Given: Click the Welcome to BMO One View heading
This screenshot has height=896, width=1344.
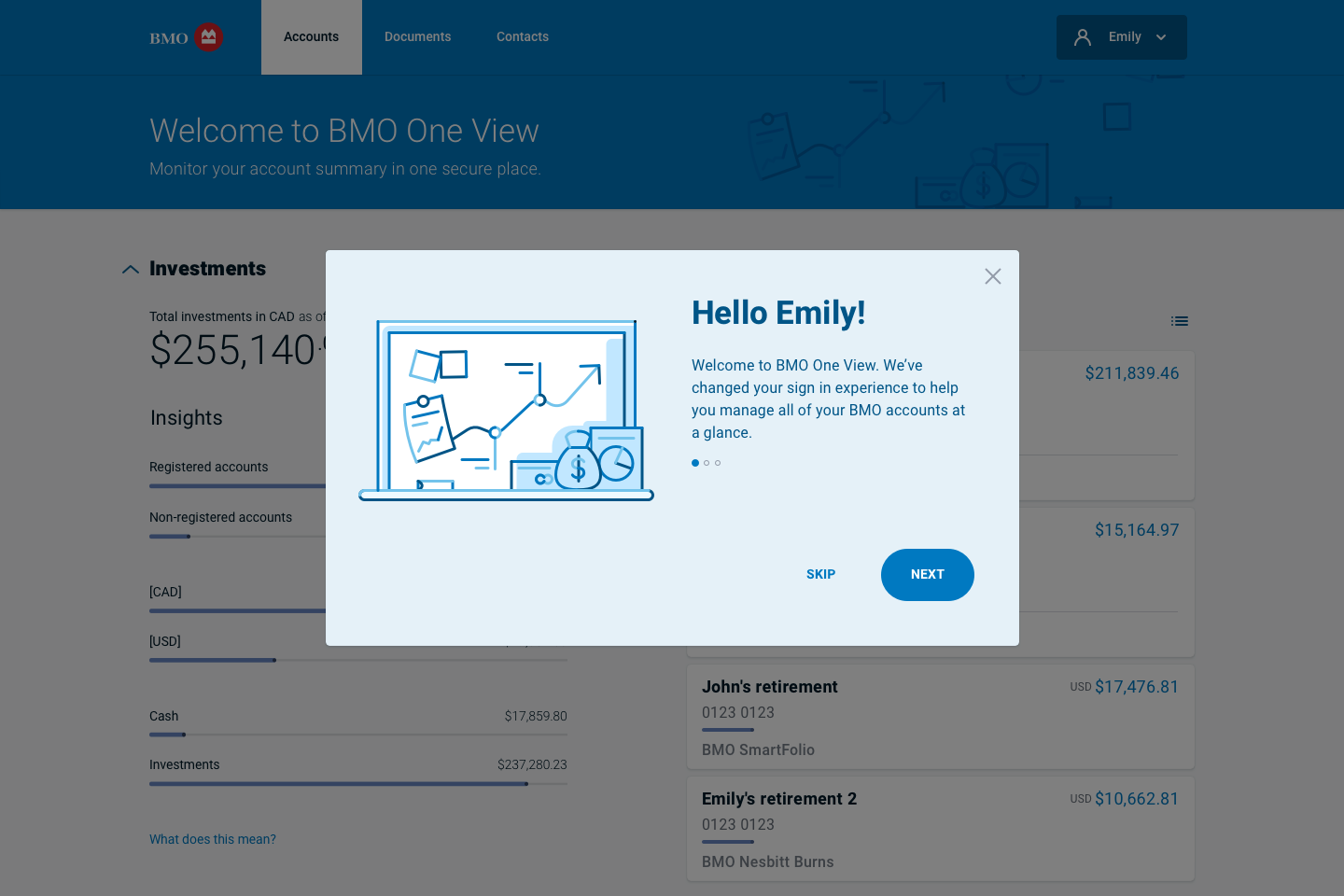Looking at the screenshot, I should coord(344,131).
